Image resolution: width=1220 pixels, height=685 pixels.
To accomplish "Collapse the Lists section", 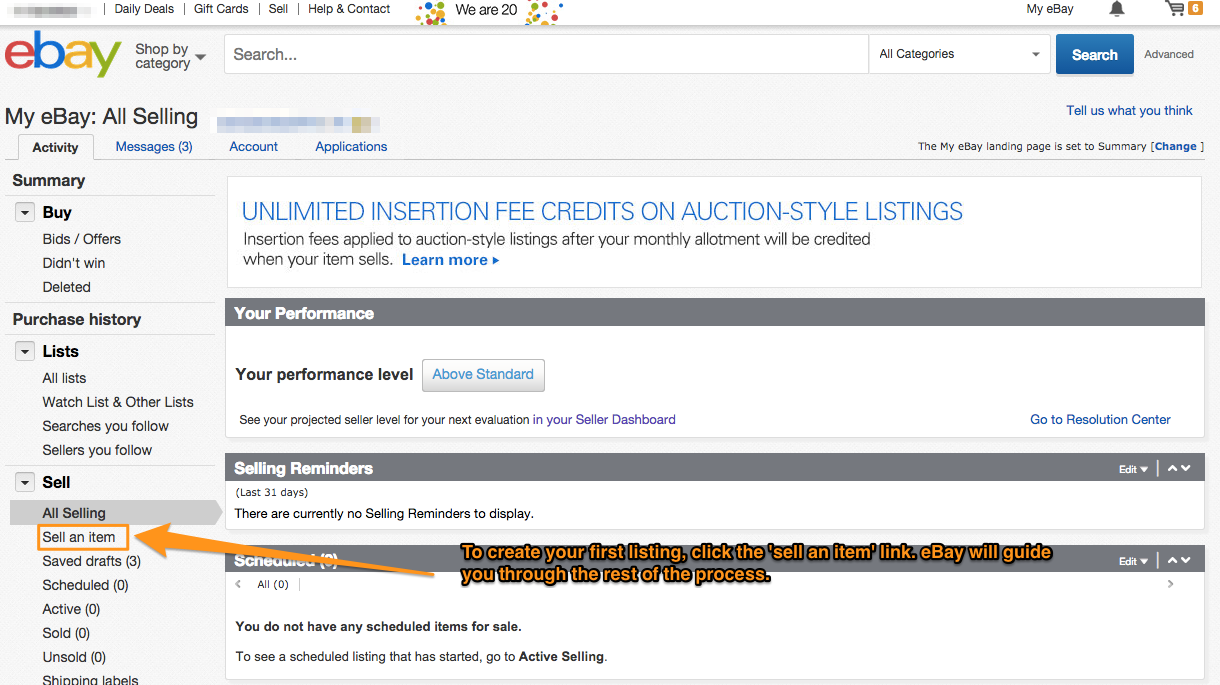I will click(25, 352).
